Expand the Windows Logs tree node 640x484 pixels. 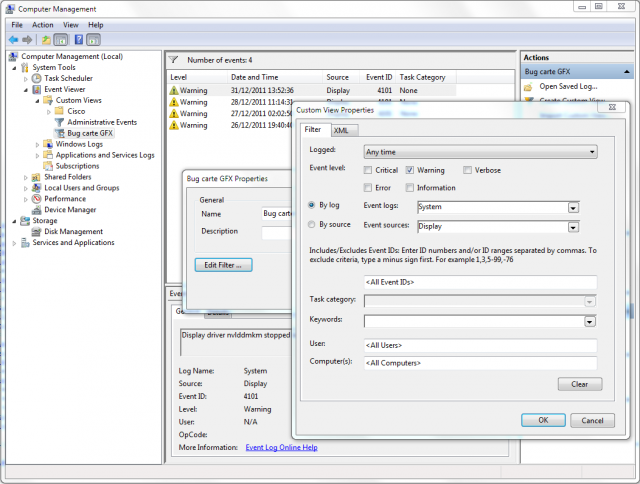click(x=38, y=144)
